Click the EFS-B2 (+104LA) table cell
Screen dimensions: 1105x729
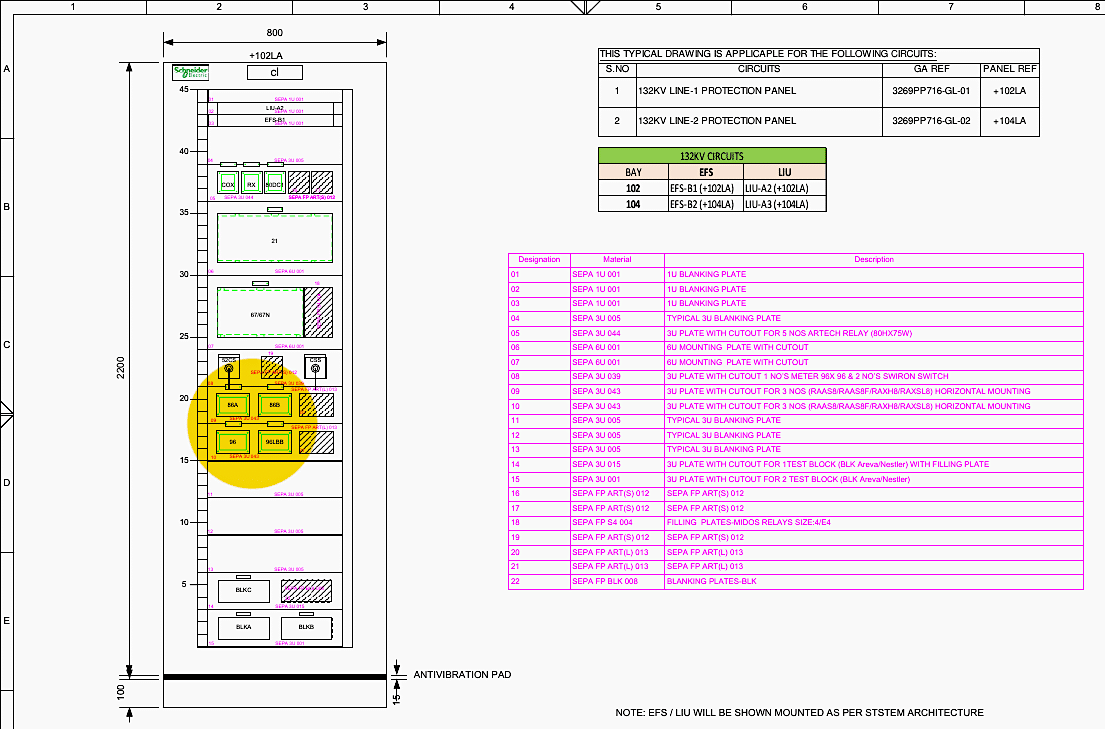(x=705, y=204)
